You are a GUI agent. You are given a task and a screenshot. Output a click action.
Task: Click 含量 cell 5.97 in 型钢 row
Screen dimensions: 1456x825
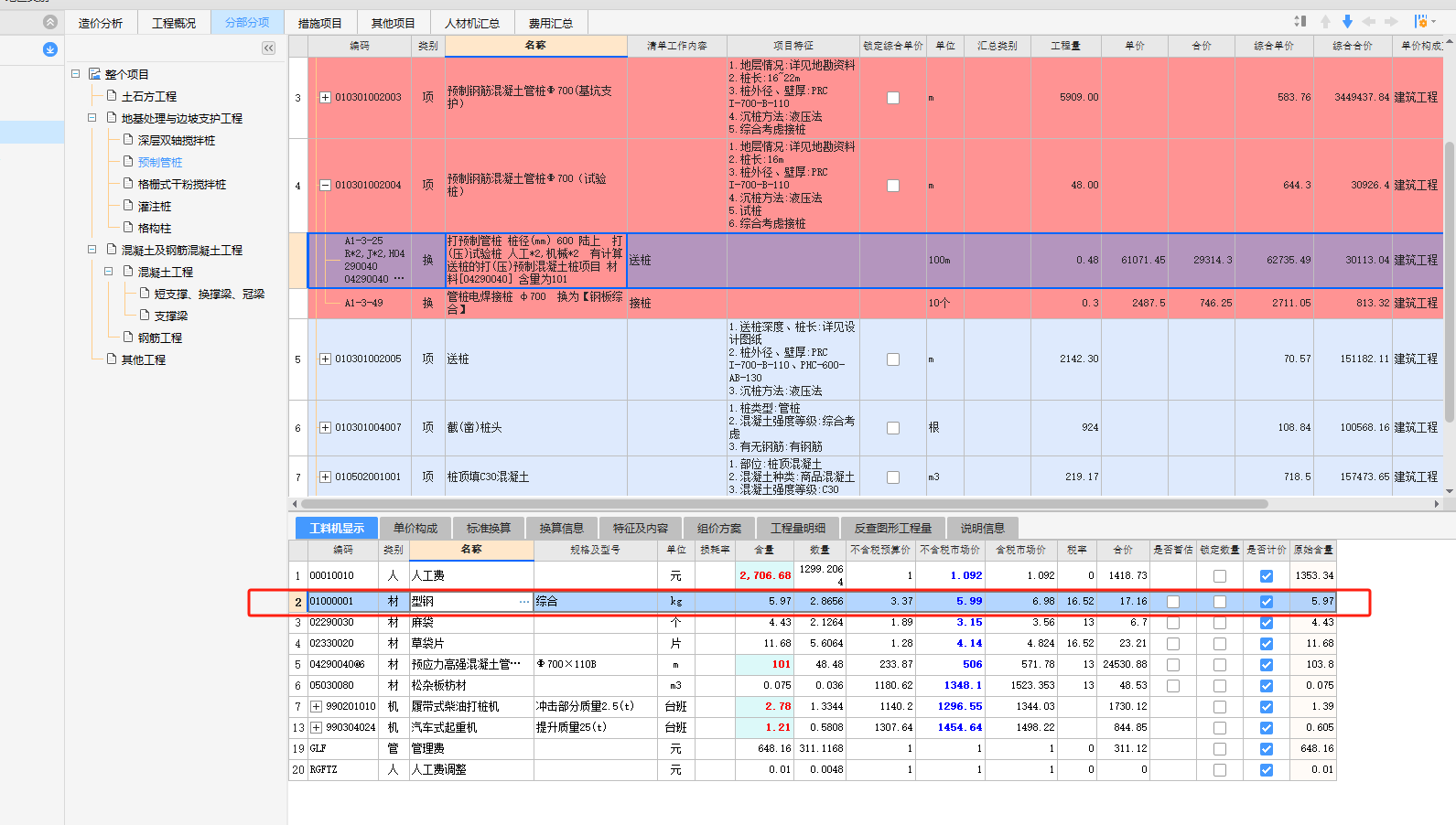pos(765,602)
